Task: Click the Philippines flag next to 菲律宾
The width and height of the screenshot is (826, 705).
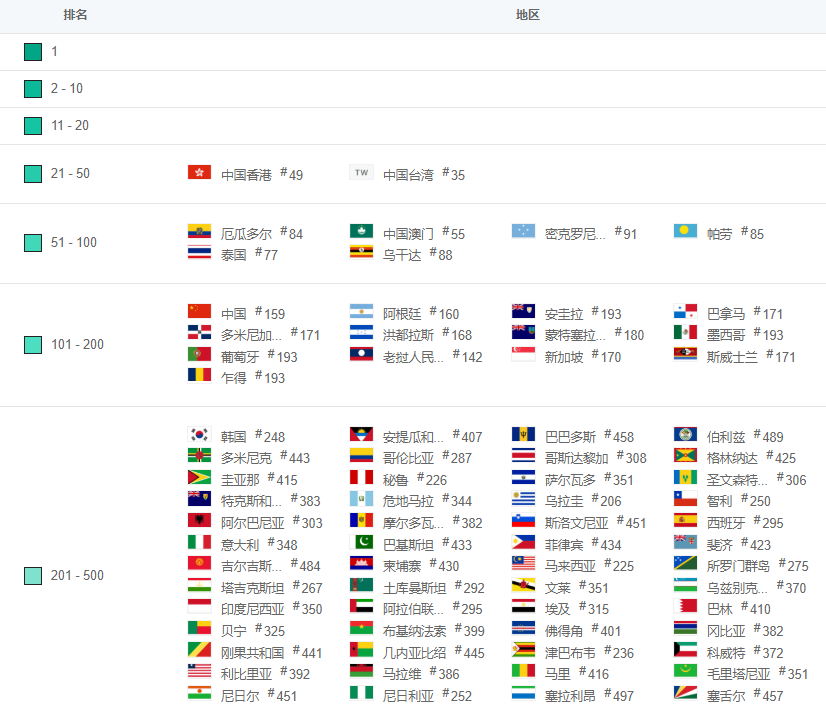Action: [x=523, y=543]
